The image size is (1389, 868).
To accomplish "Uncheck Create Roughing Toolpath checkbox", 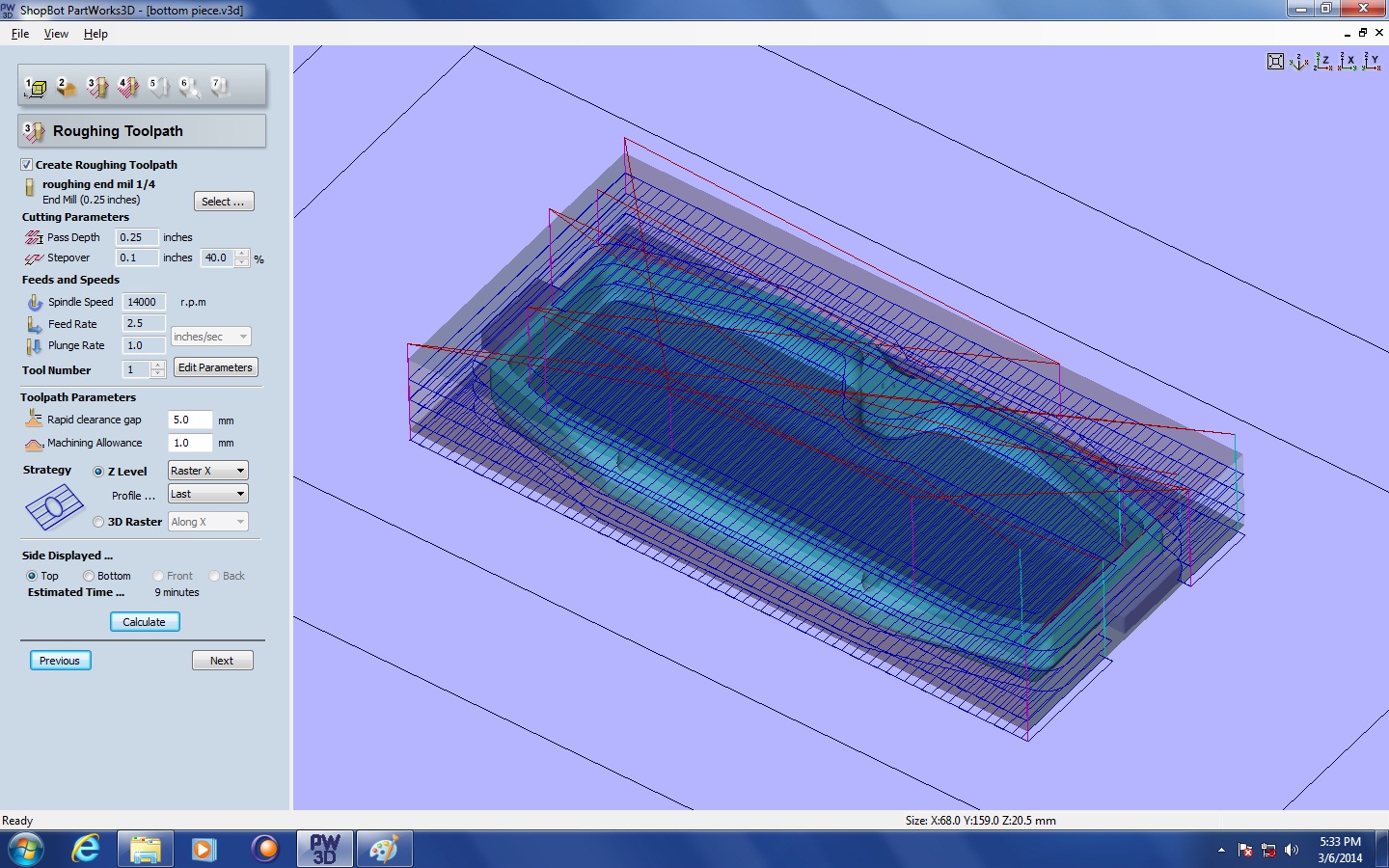I will point(27,165).
